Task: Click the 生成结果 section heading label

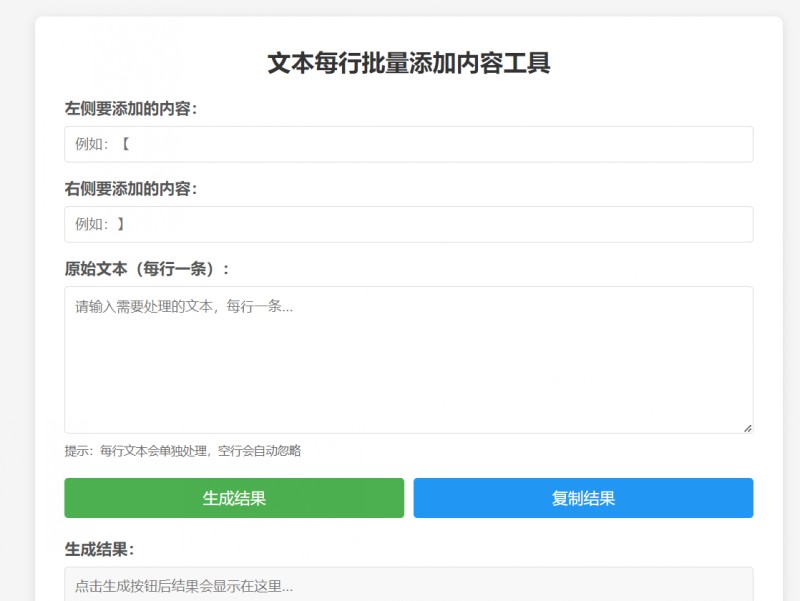Action: [x=99, y=549]
